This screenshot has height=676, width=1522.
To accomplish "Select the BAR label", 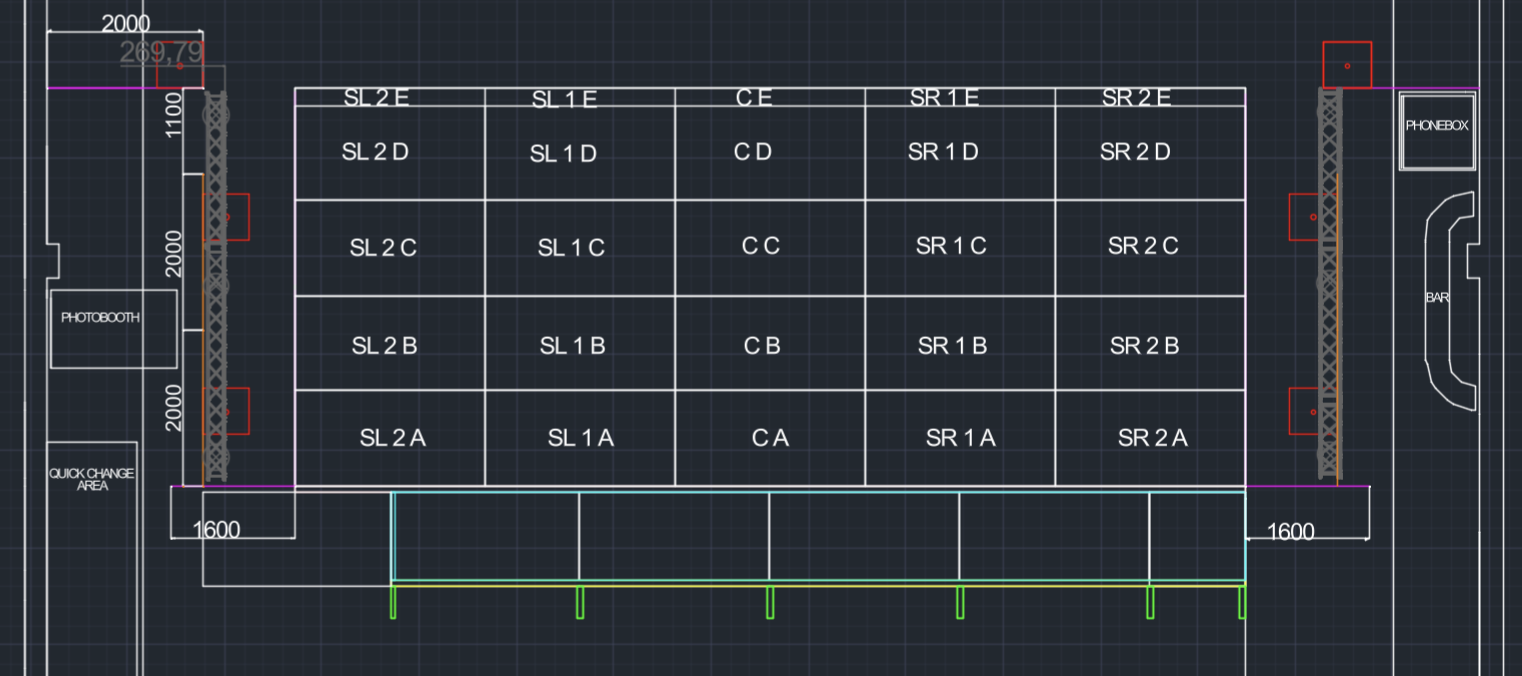I will 1438,298.
